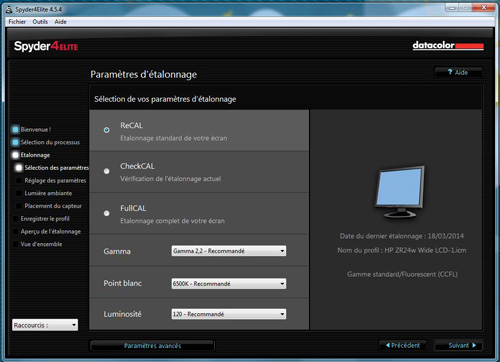
Task: Select Réglage des paramètres sidebar step
Action: click(55, 180)
